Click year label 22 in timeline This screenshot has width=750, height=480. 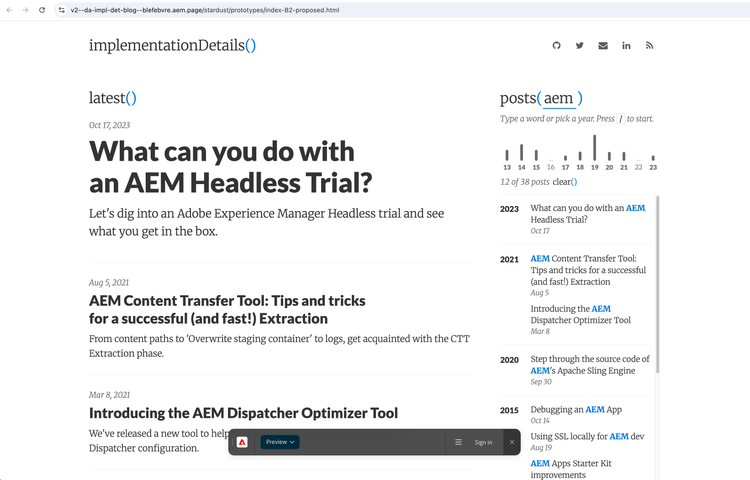pos(639,167)
